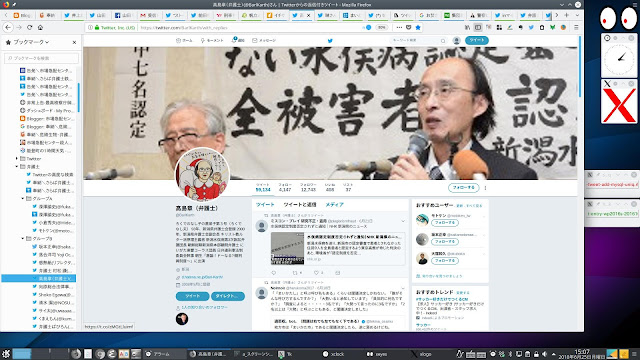
Task: Follow the second suggested user
Action: 444,242
